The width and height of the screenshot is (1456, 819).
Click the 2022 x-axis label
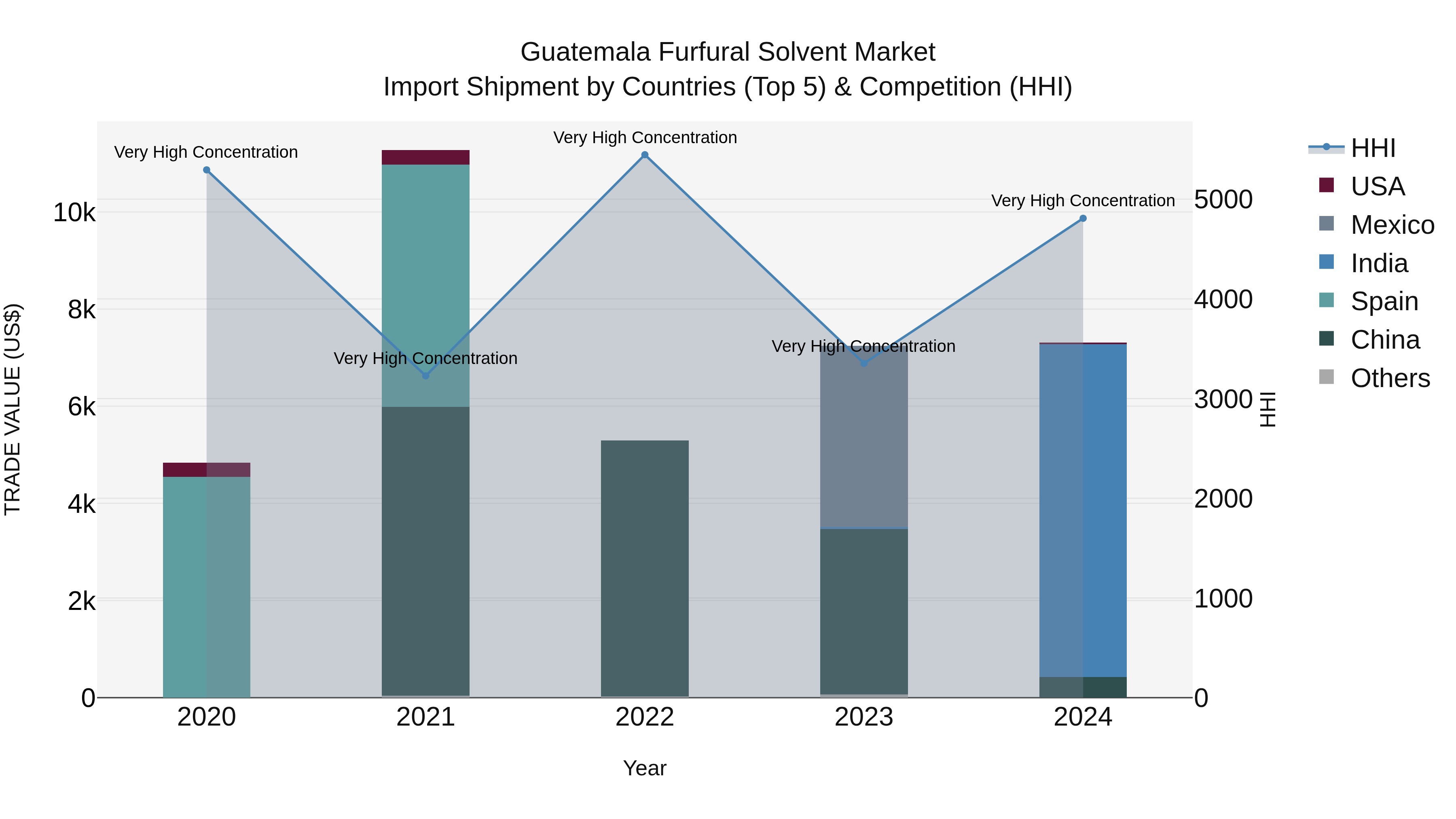(645, 717)
